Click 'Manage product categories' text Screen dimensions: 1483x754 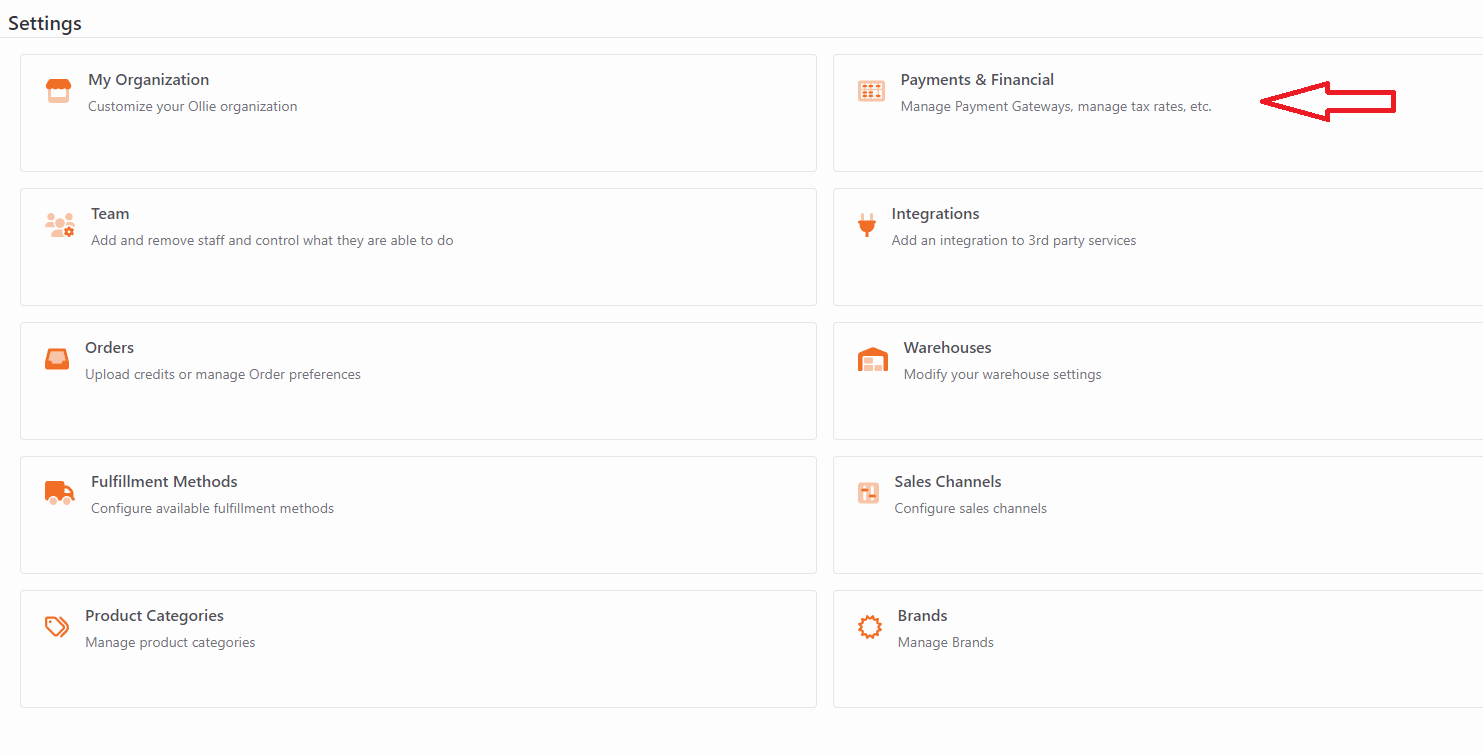tap(170, 642)
